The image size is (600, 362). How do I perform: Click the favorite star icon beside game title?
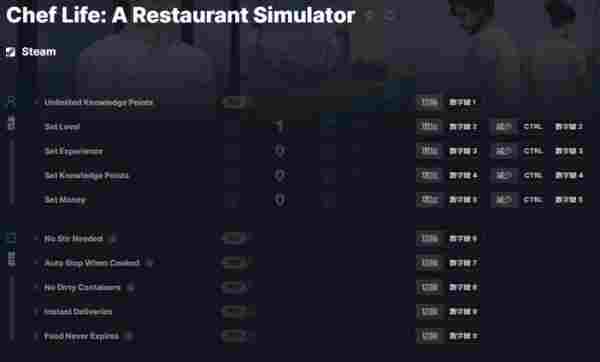tap(370, 16)
